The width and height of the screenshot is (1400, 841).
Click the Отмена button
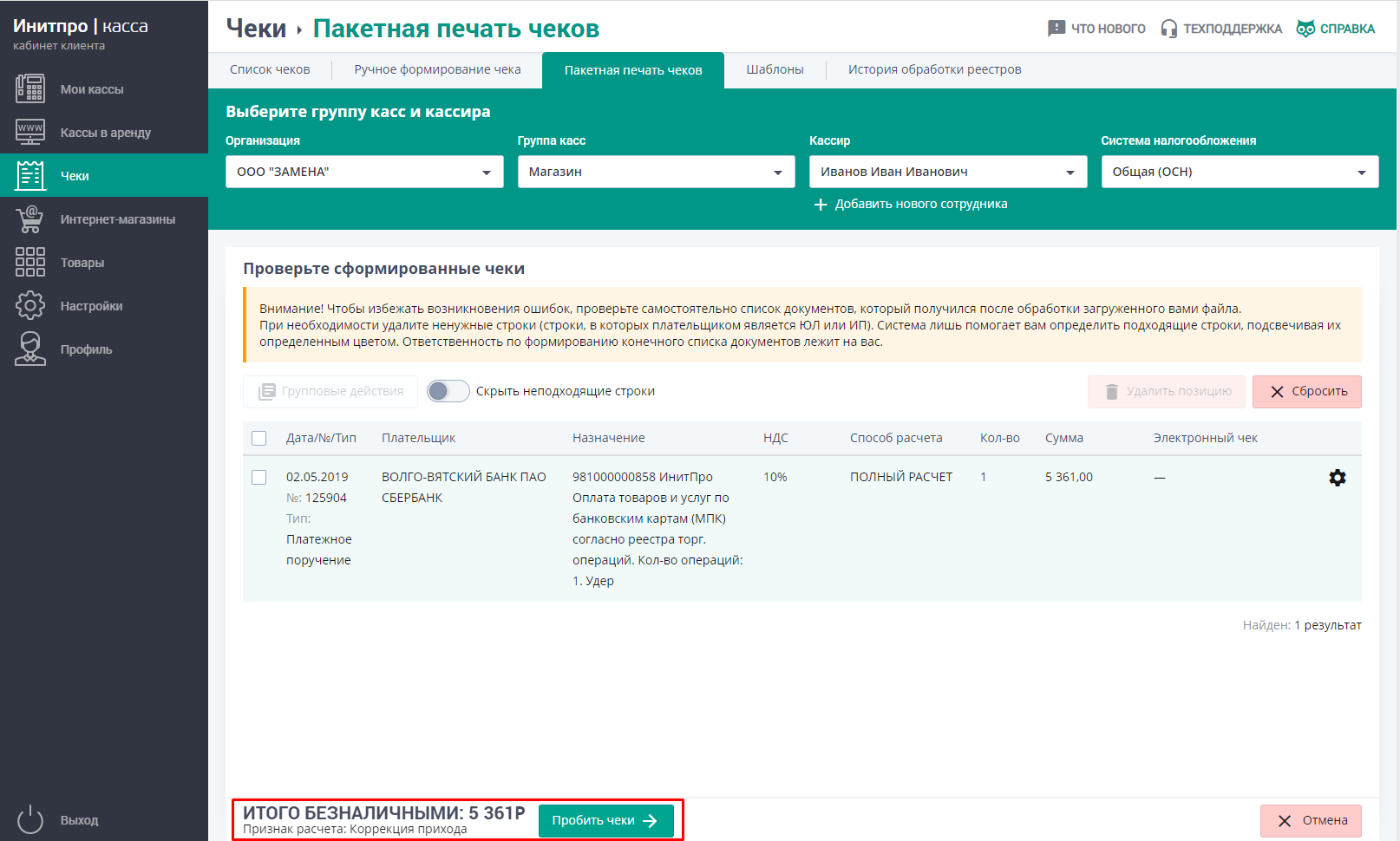[x=1311, y=821]
